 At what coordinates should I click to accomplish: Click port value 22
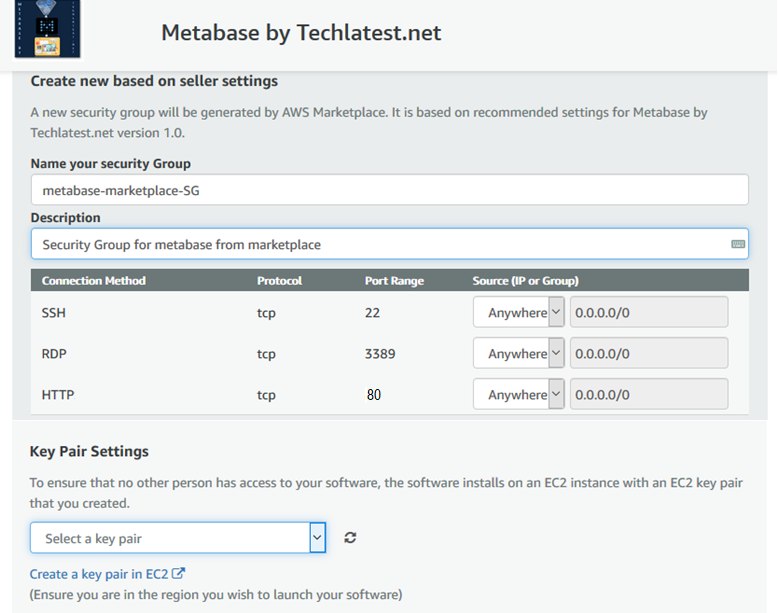click(372, 312)
